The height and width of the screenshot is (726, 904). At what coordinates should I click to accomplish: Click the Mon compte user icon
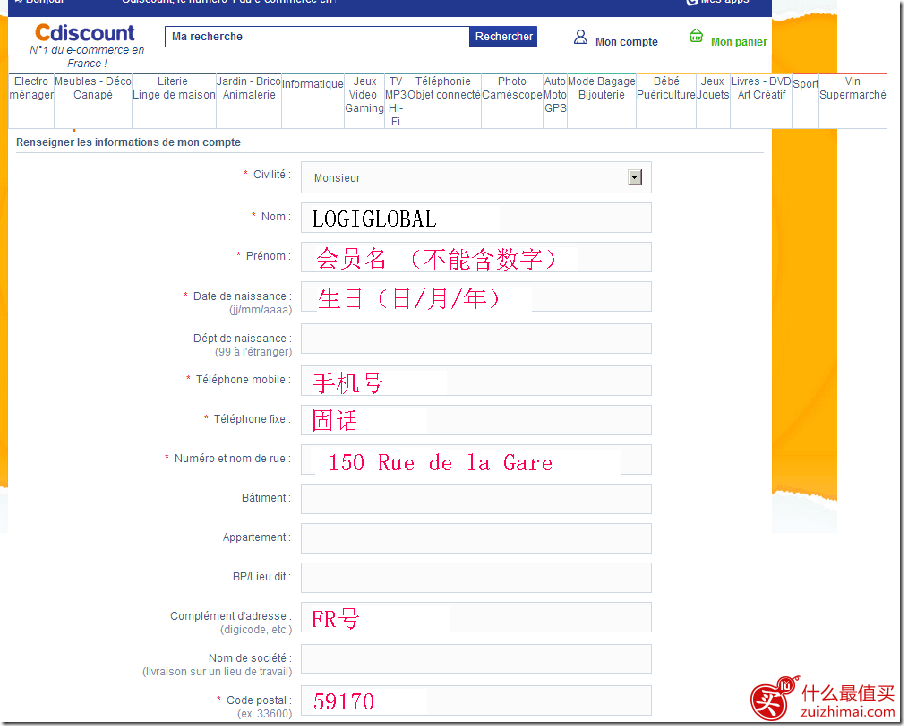(580, 37)
